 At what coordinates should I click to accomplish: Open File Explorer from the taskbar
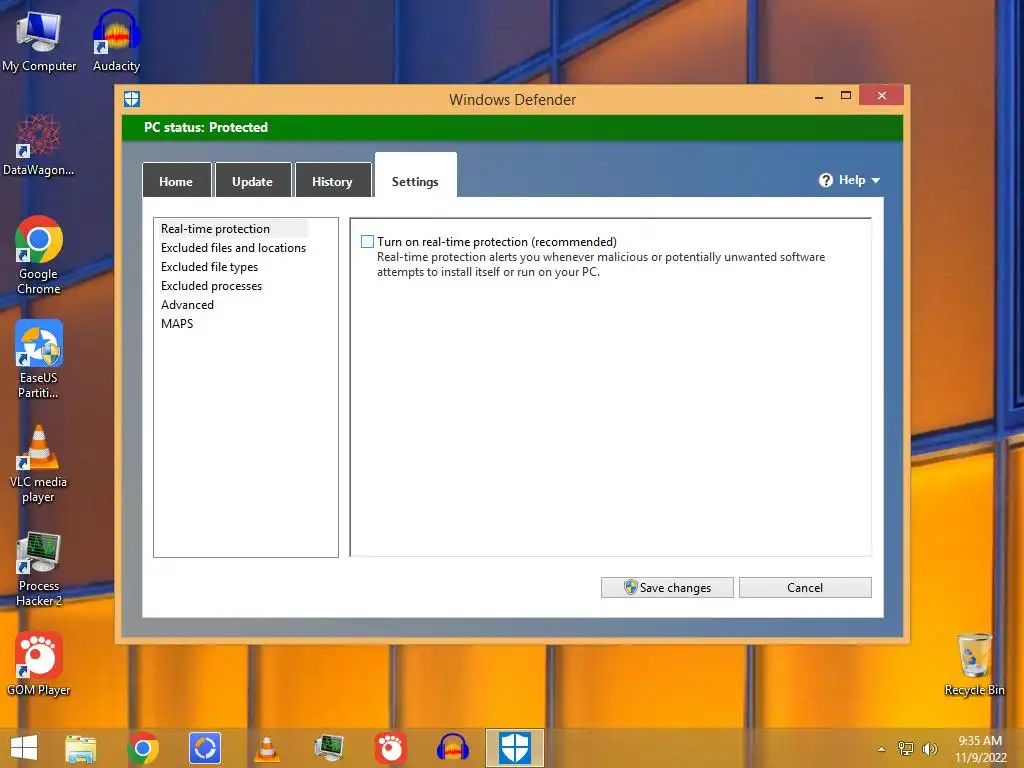[x=80, y=748]
